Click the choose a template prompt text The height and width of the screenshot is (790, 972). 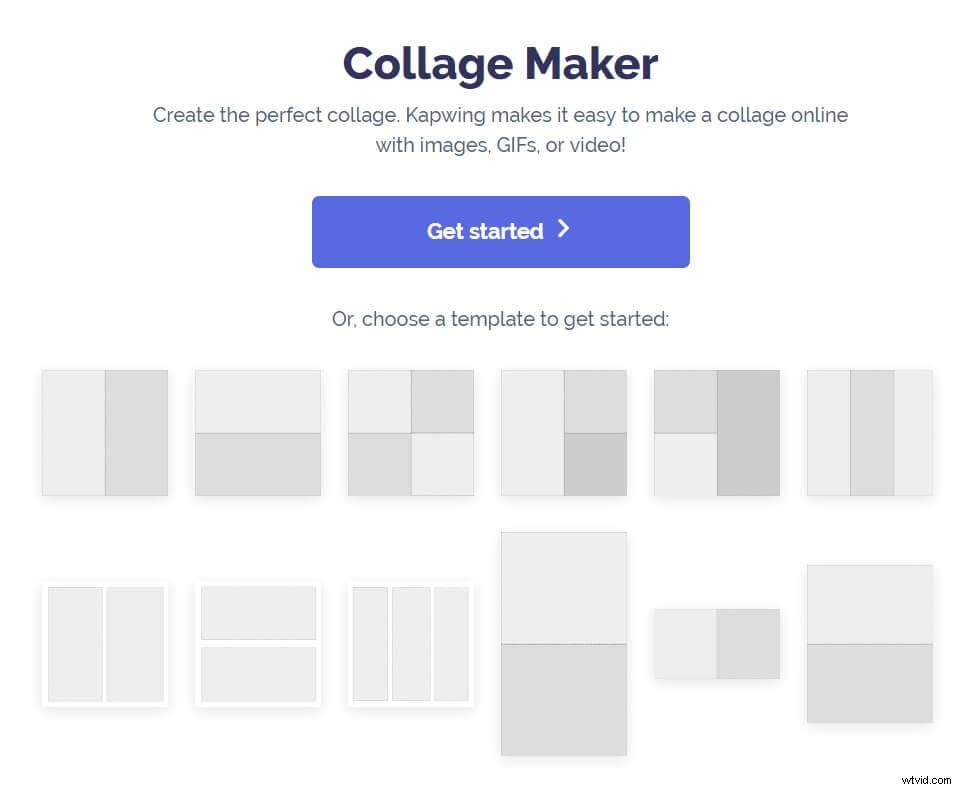(500, 318)
